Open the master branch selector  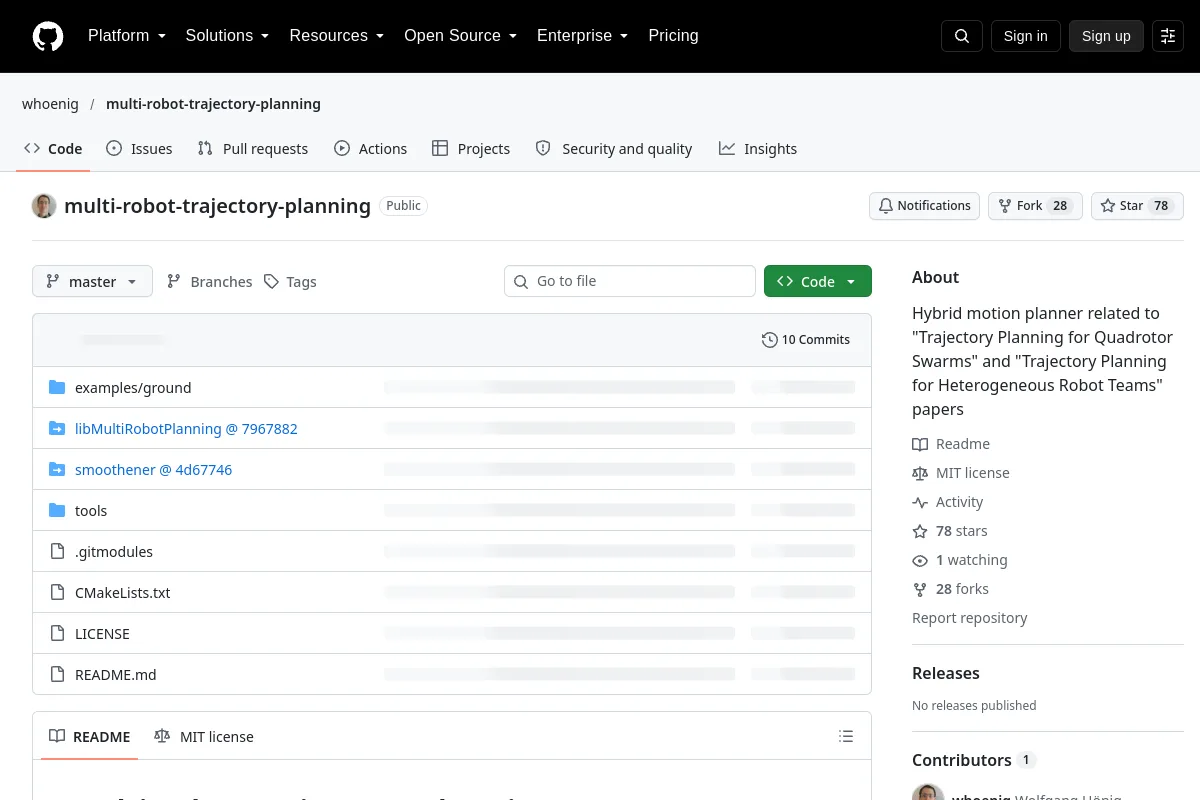click(x=92, y=282)
